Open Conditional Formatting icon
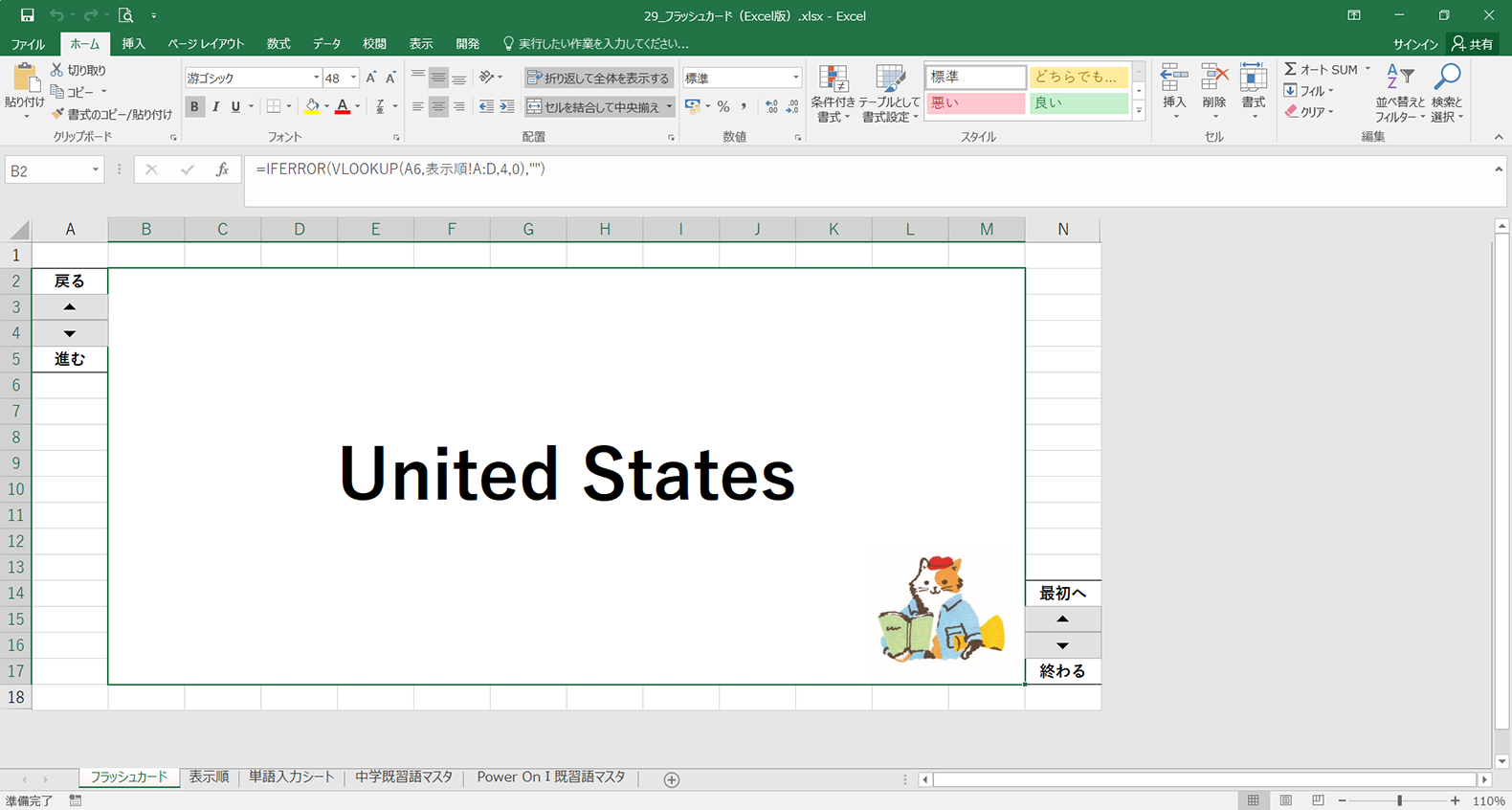Screen dimensions: 1512x810 (x=833, y=82)
